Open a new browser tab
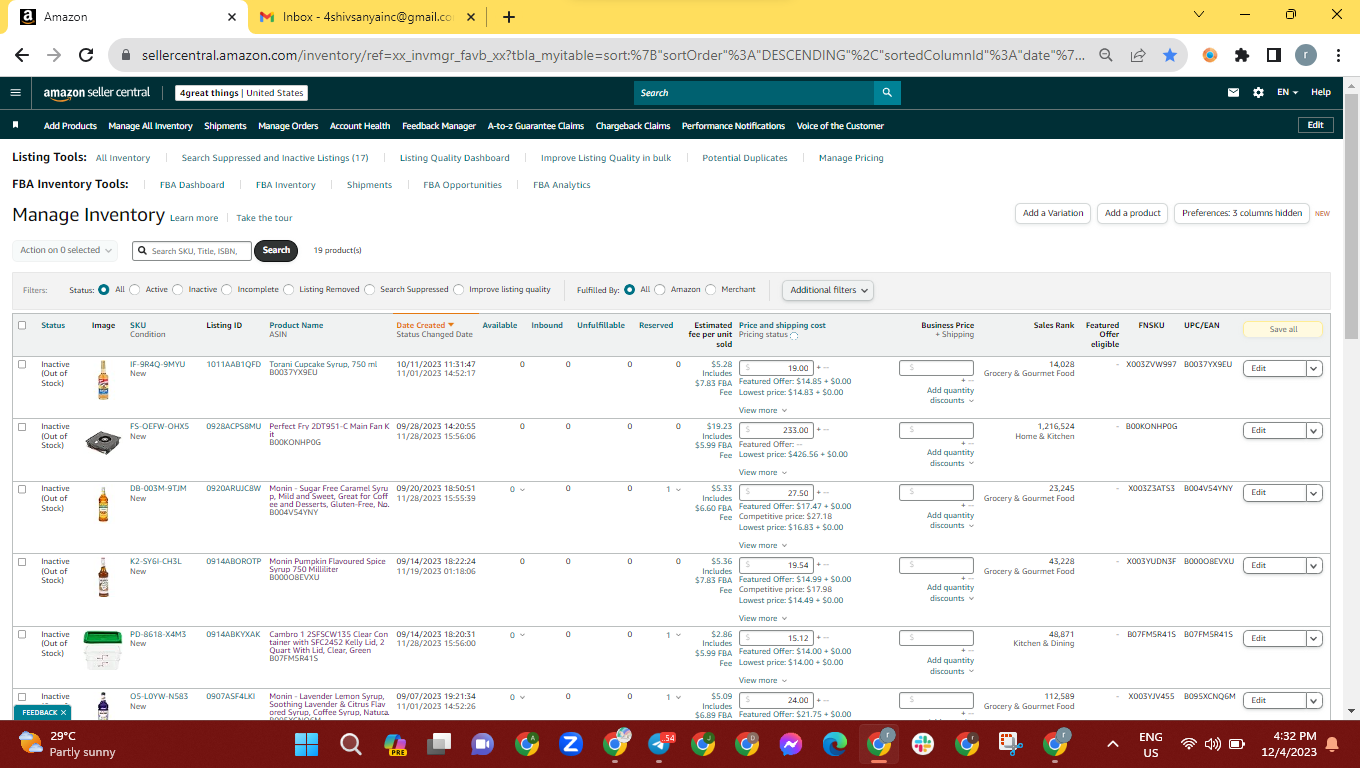The width and height of the screenshot is (1360, 768). tap(509, 17)
